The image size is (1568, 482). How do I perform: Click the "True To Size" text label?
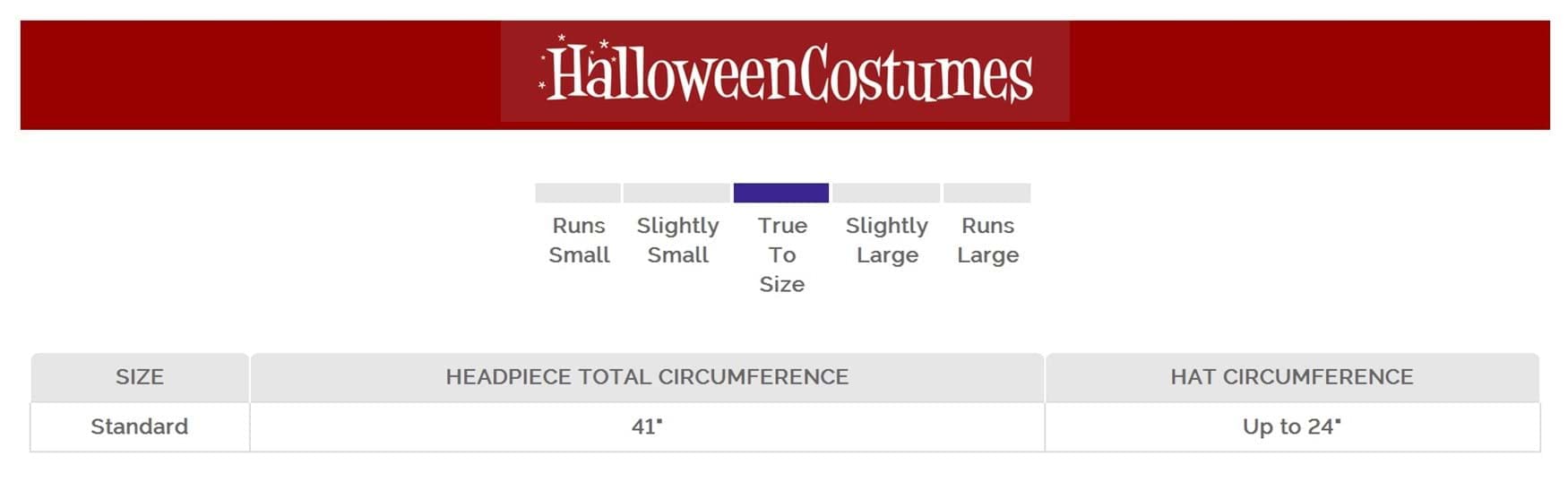[x=782, y=254]
